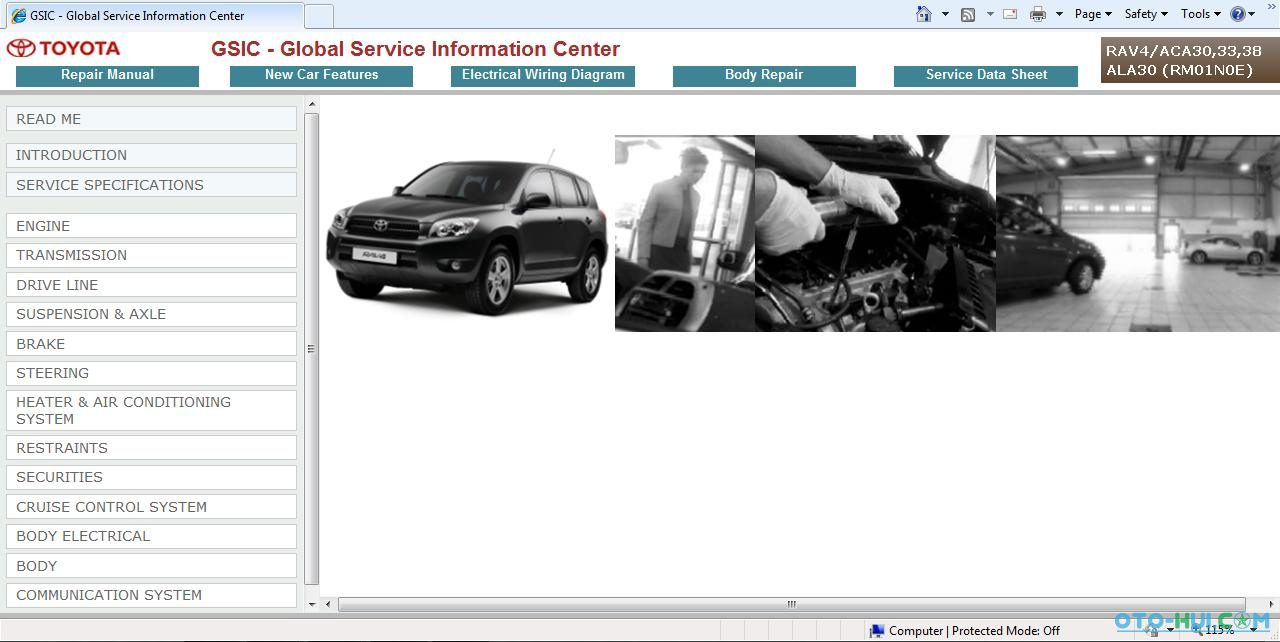The image size is (1280, 642).
Task: Open the Page menu
Action: [1093, 14]
